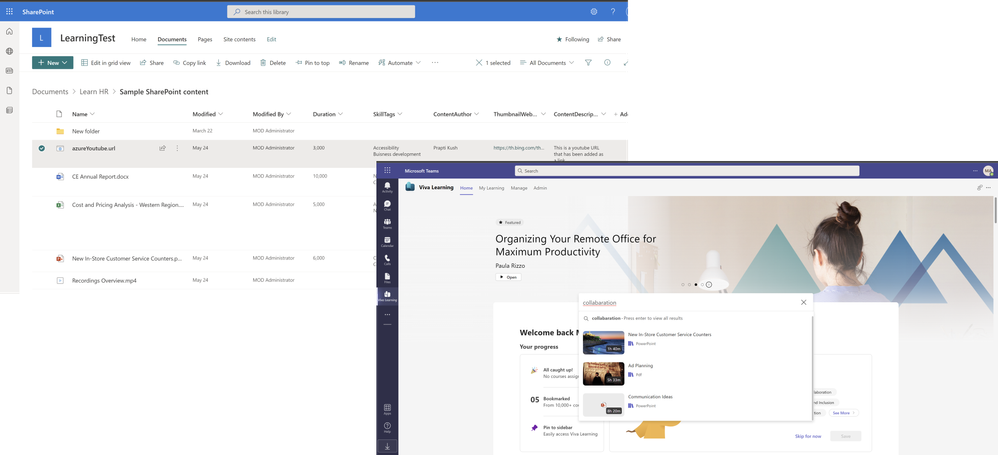Open Site contents nav tab
Image resolution: width=998 pixels, height=455 pixels.
239,39
